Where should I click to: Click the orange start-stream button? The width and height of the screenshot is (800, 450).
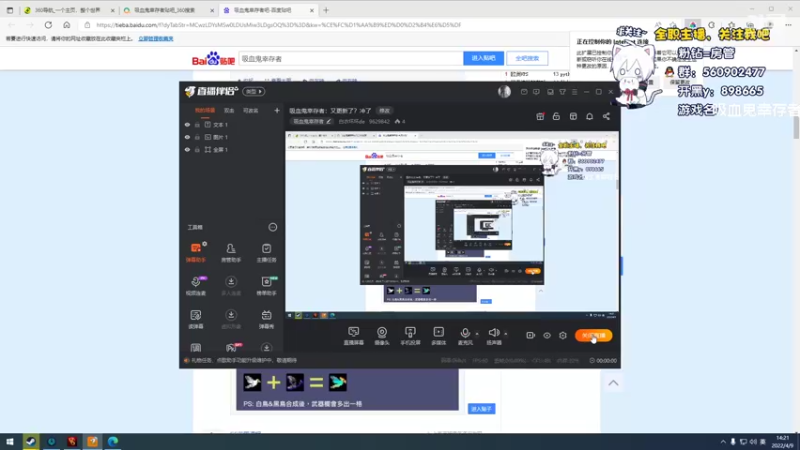594,335
